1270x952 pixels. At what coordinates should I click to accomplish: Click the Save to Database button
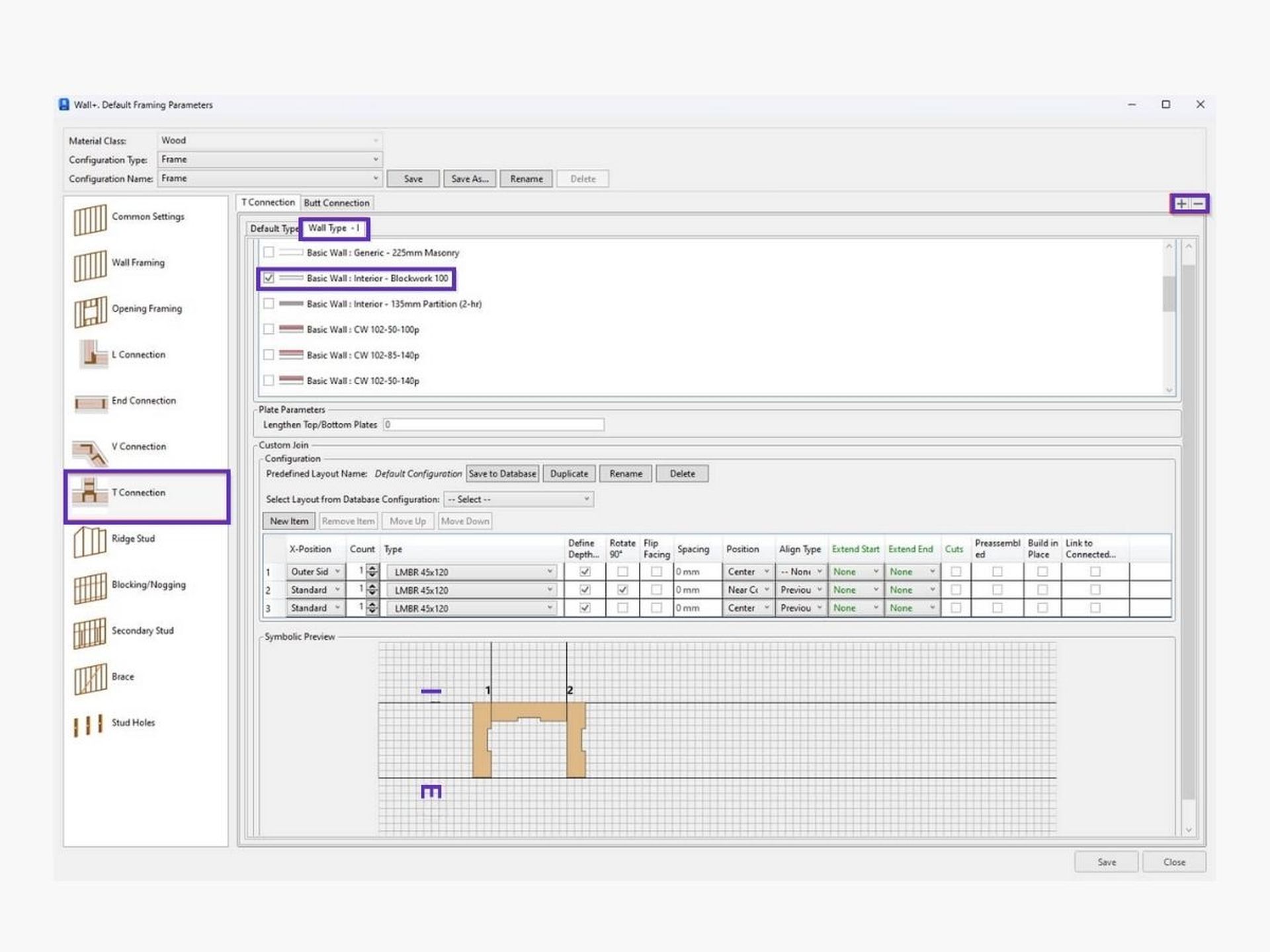(503, 473)
